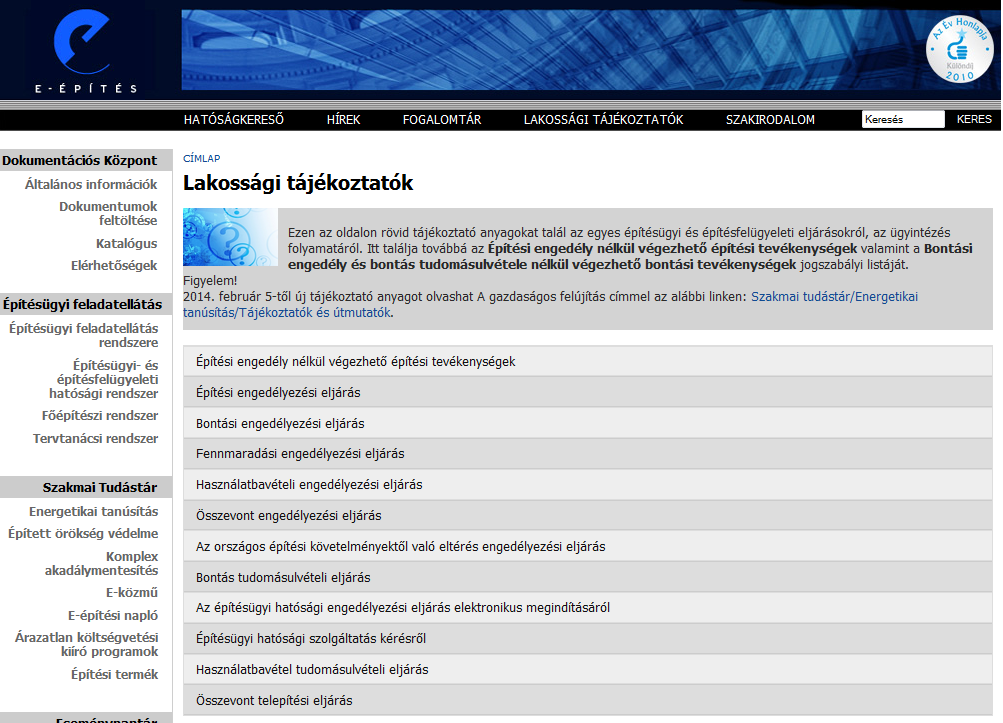Viewport: 1003px width, 723px height.
Task: Expand the elektronikus megindításáról row
Action: click(587, 607)
